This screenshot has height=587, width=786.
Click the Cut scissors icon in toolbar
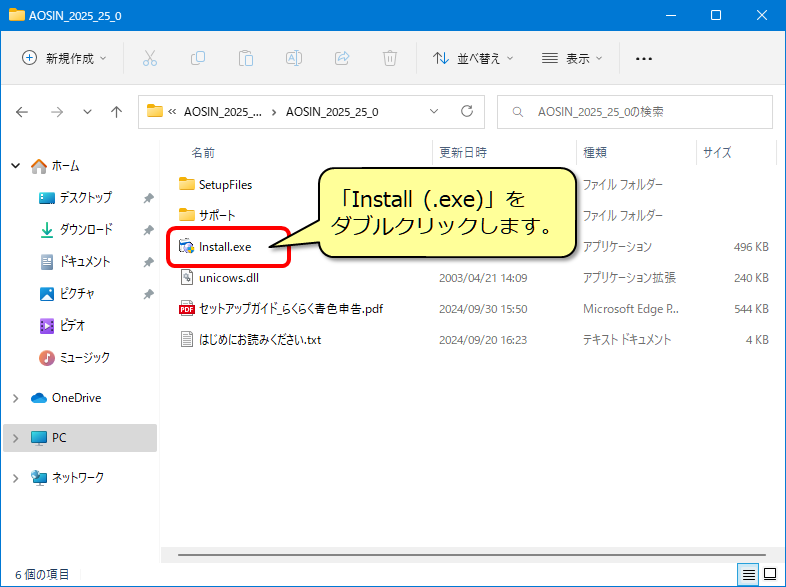[150, 58]
